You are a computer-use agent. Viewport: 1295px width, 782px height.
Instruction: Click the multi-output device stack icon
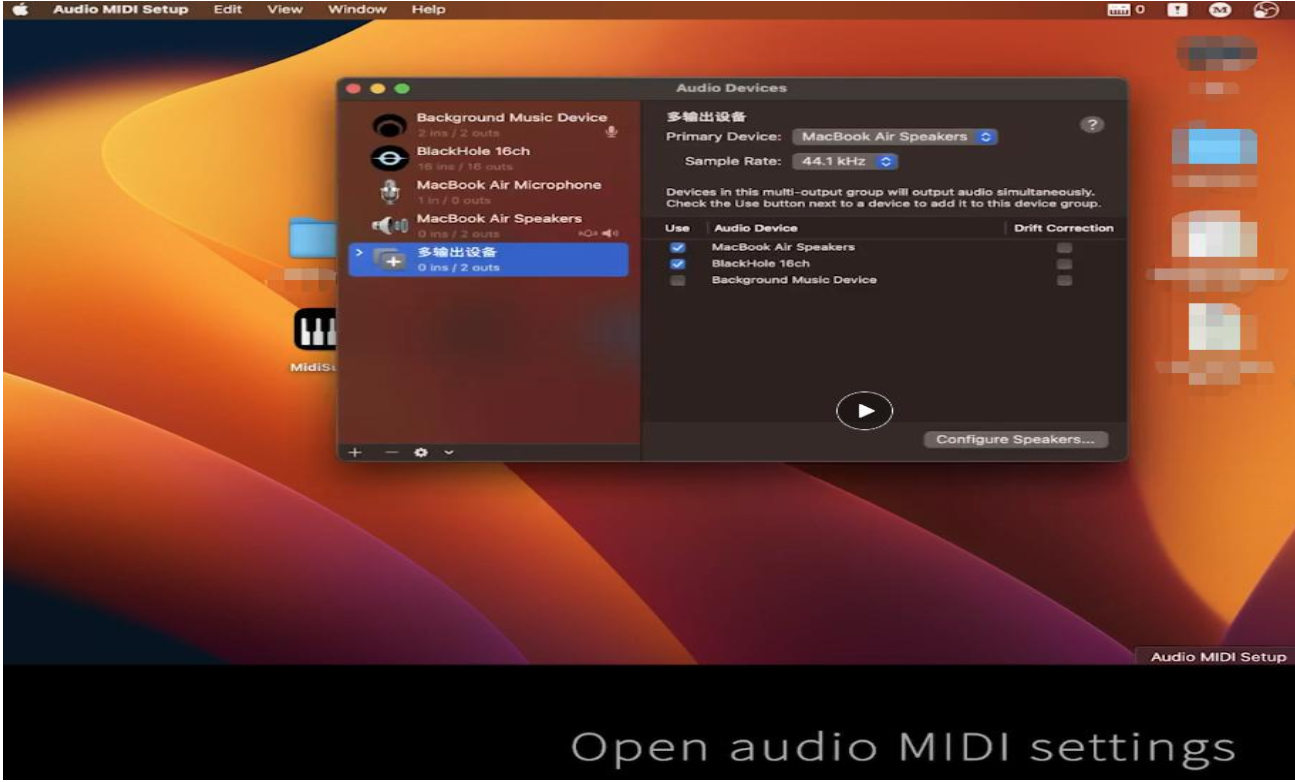point(389,260)
